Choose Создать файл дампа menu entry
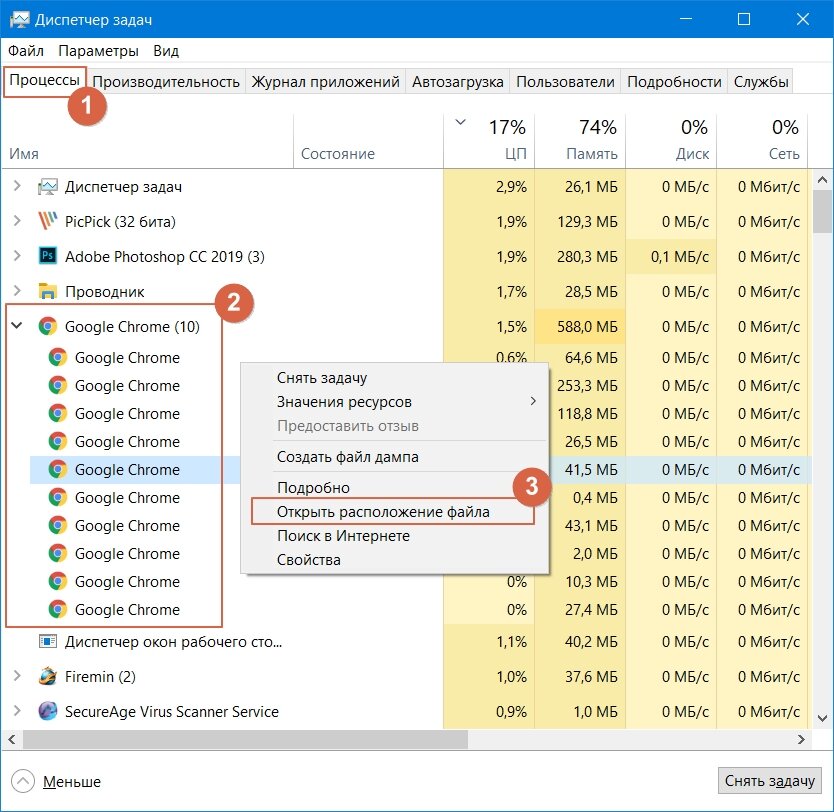834x812 pixels. tap(395, 457)
